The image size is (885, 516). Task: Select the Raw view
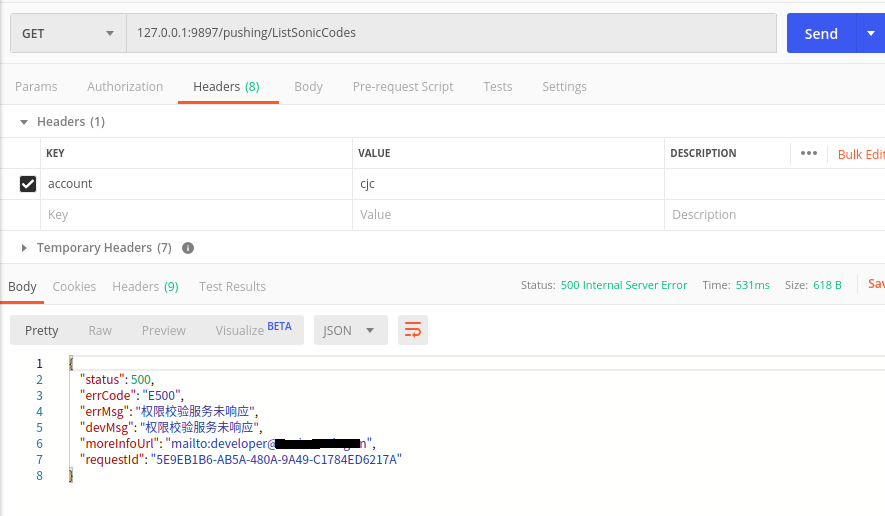point(100,330)
